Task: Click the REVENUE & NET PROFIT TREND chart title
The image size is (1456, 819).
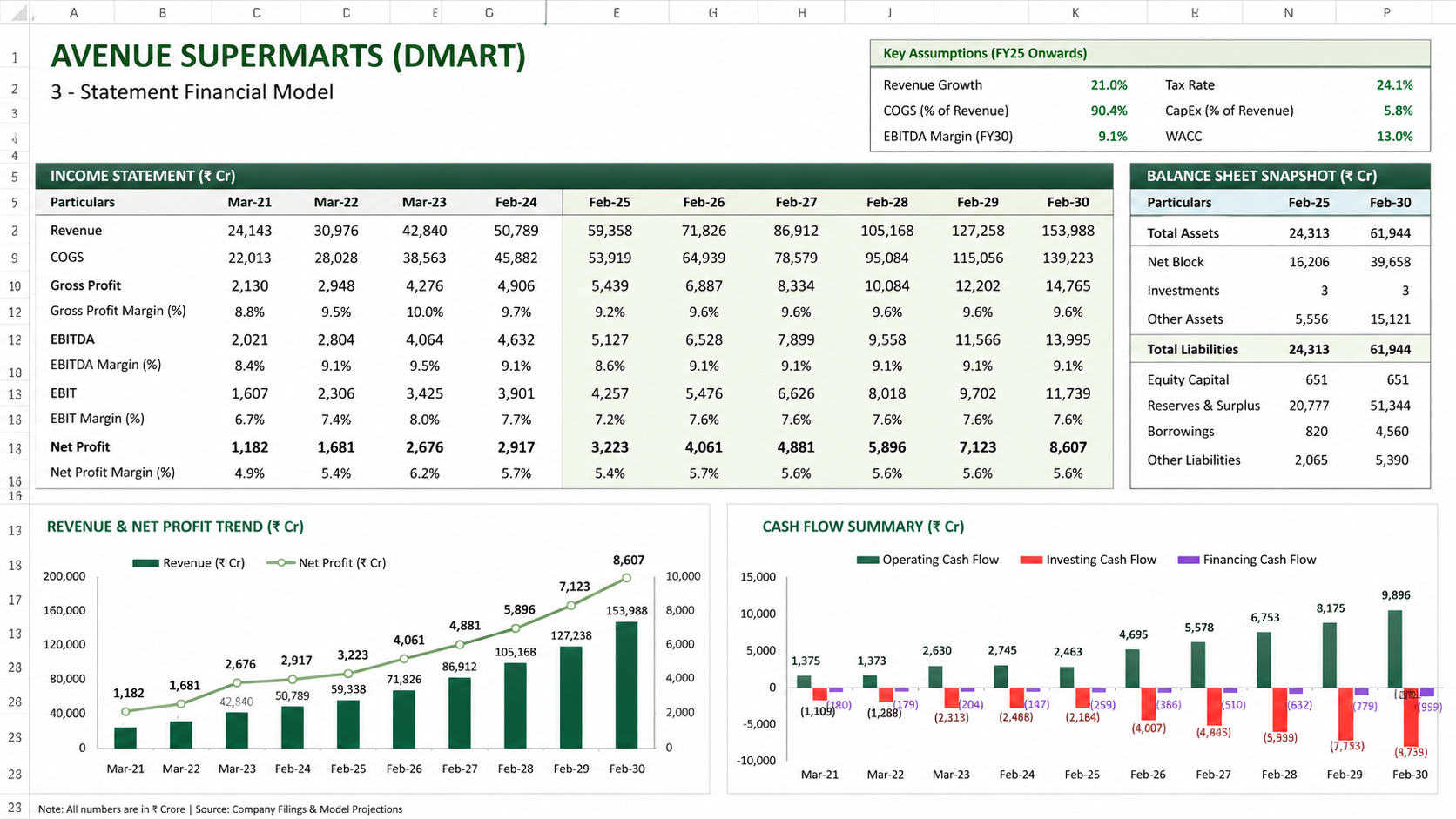Action: coord(175,527)
